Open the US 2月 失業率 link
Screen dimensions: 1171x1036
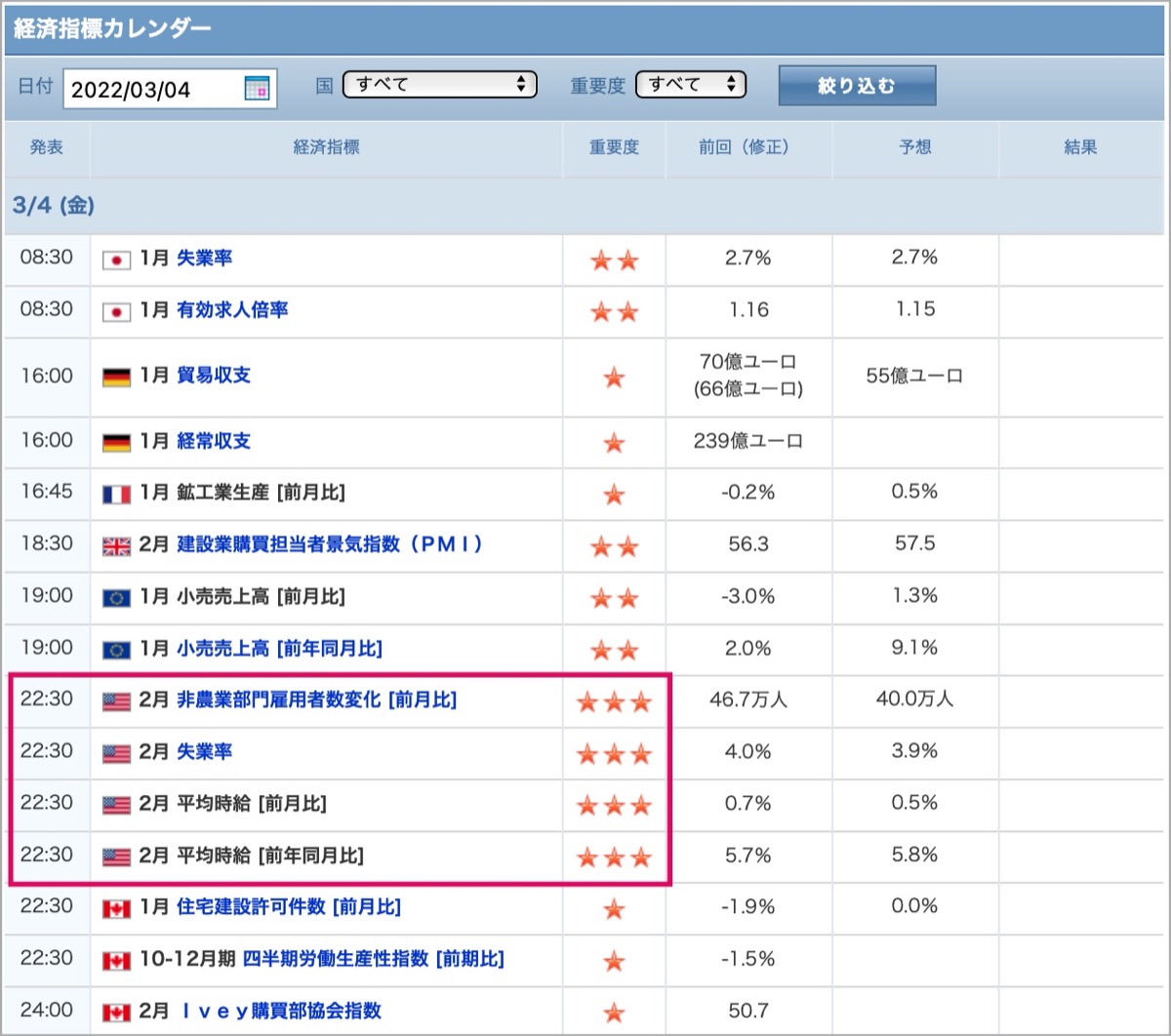pos(204,752)
